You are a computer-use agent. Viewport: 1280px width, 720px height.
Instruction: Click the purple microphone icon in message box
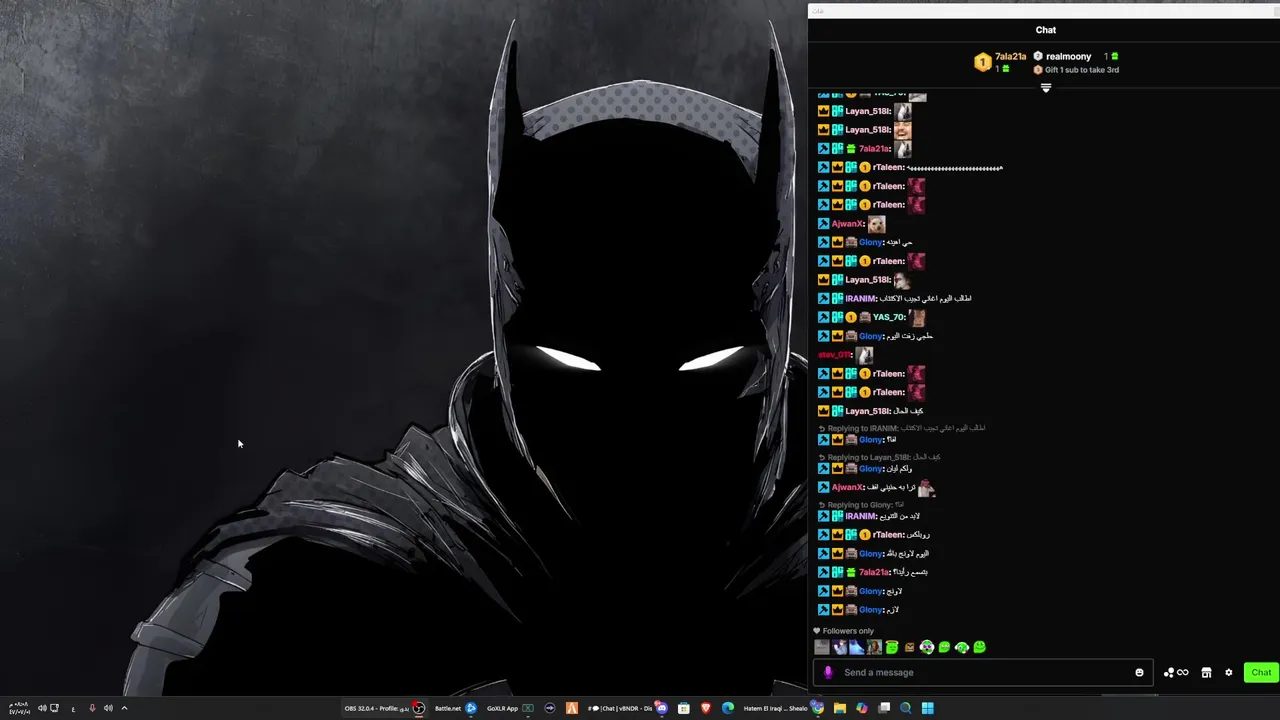[828, 672]
